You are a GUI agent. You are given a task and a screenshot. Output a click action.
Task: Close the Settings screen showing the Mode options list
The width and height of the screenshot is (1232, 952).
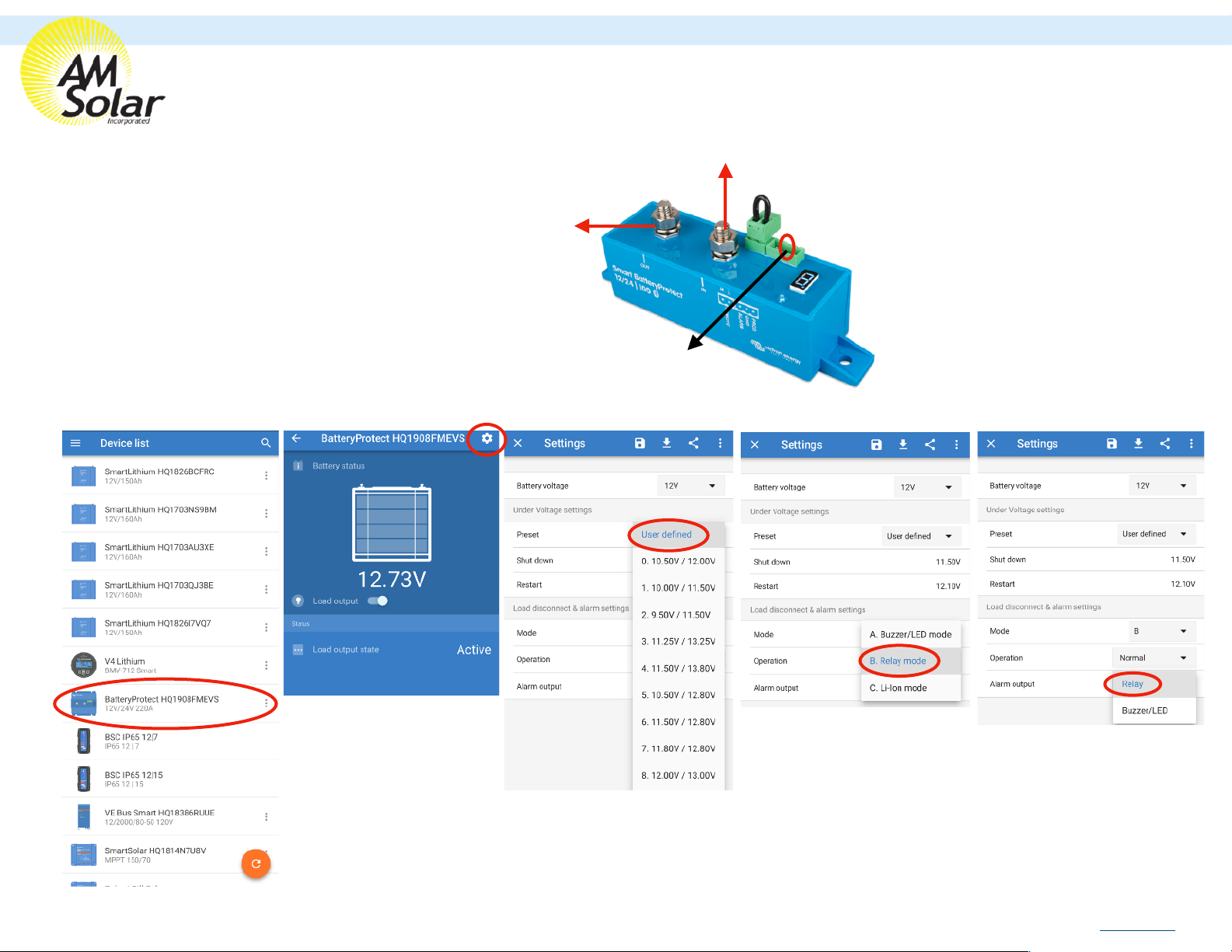754,445
